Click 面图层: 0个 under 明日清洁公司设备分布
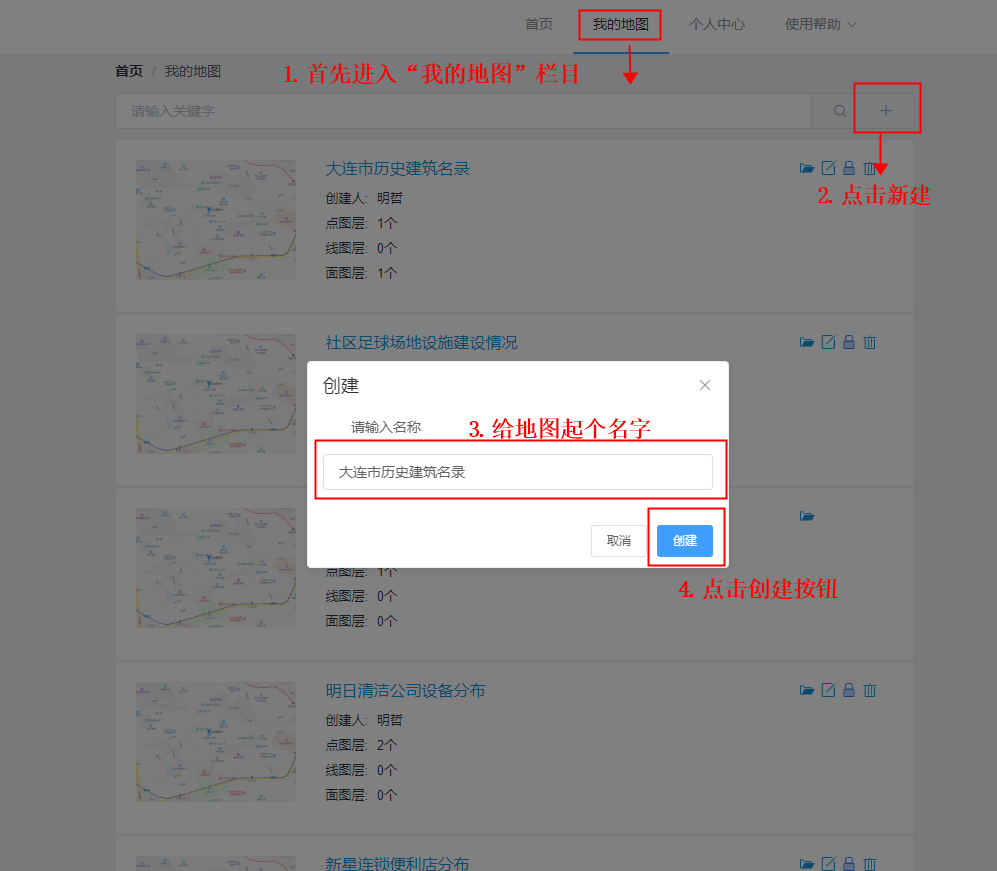This screenshot has height=871, width=997. [361, 795]
